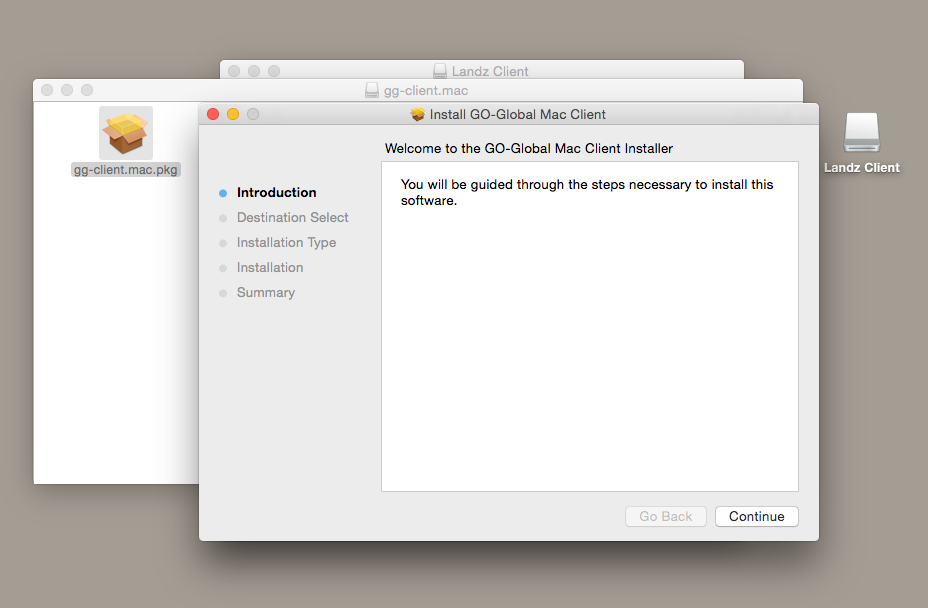Click the gg-client.mac window title text
This screenshot has height=608, width=928.
[426, 91]
